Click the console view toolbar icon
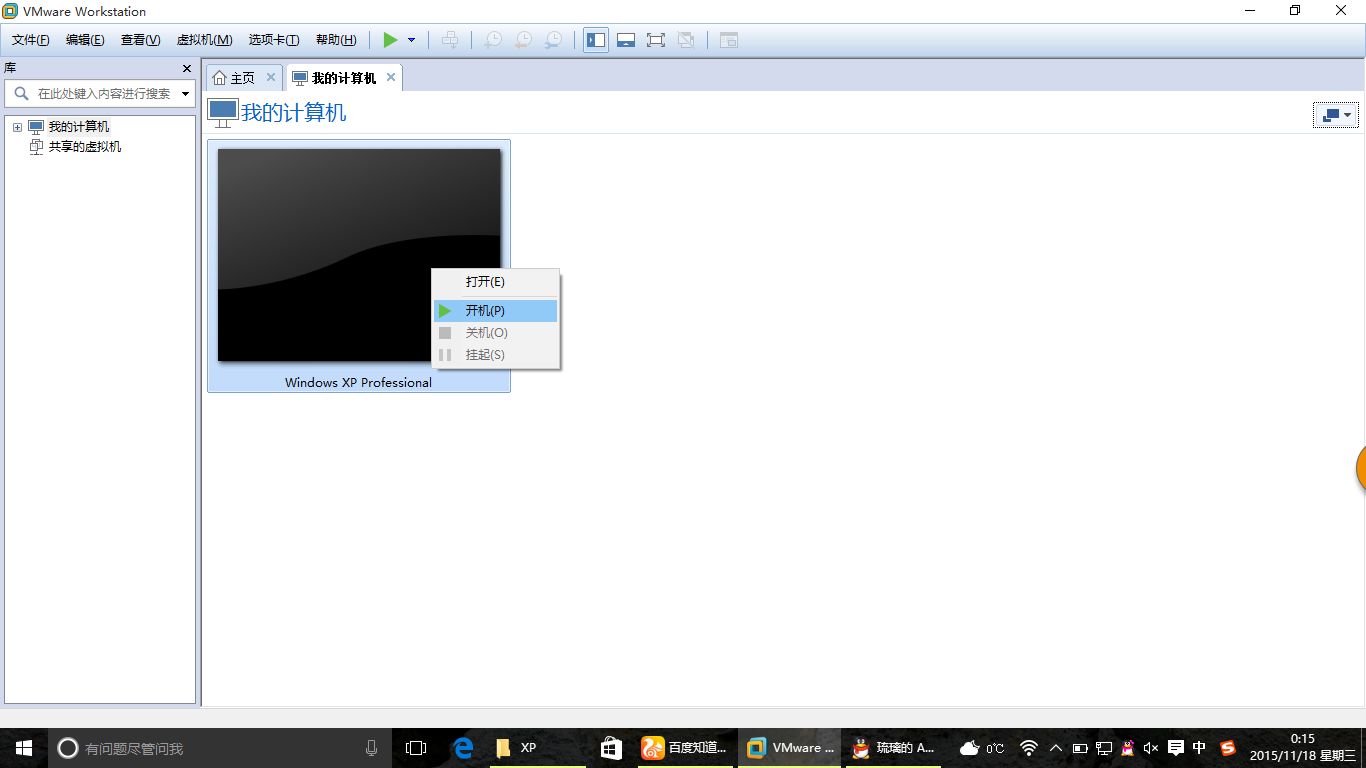This screenshot has width=1366, height=768. pos(729,40)
